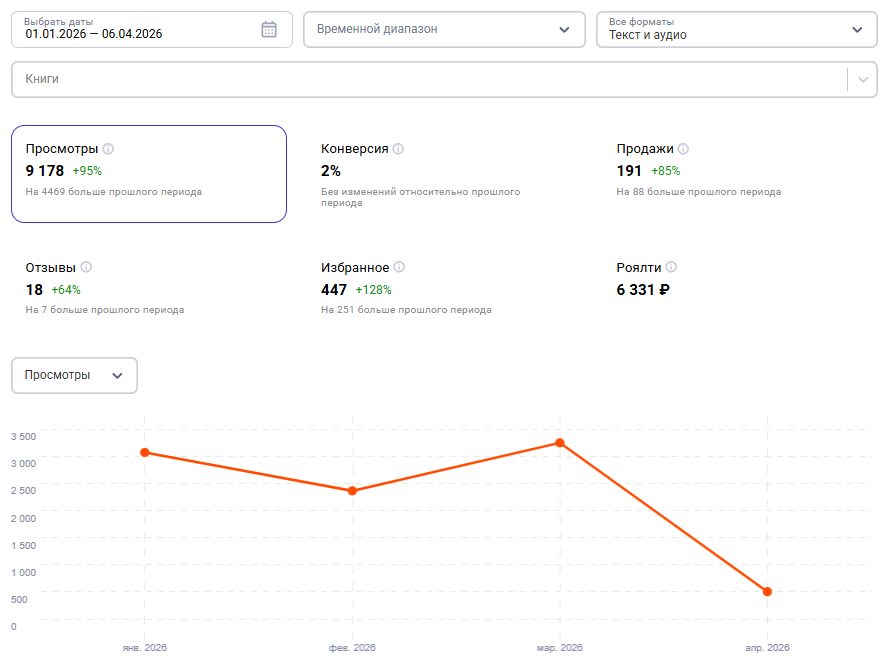Open the calendar date picker icon
The height and width of the screenshot is (669, 896).
pyautogui.click(x=269, y=29)
